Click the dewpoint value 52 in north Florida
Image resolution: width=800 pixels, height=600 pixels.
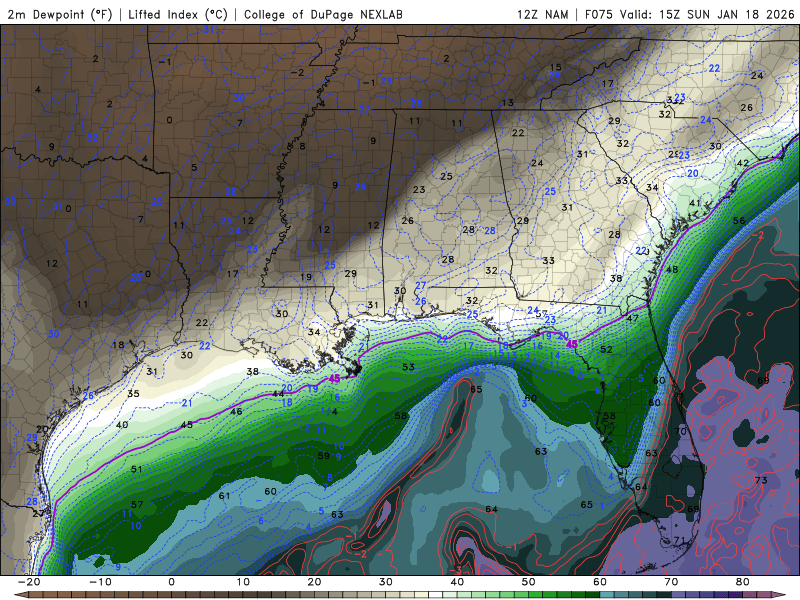pos(606,349)
